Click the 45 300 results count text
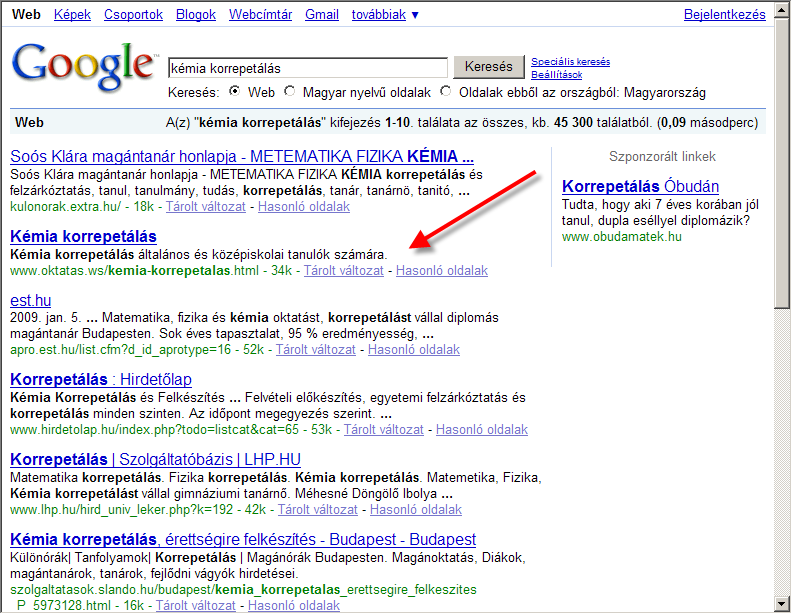The image size is (792, 614). (x=573, y=123)
